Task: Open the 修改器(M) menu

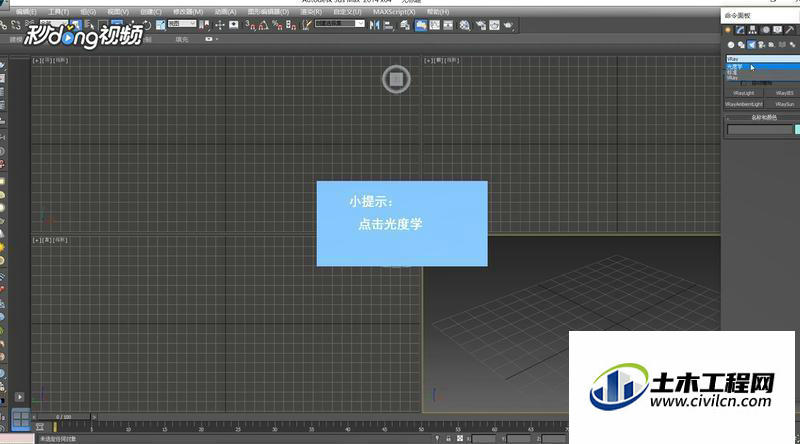Action: pyautogui.click(x=188, y=11)
